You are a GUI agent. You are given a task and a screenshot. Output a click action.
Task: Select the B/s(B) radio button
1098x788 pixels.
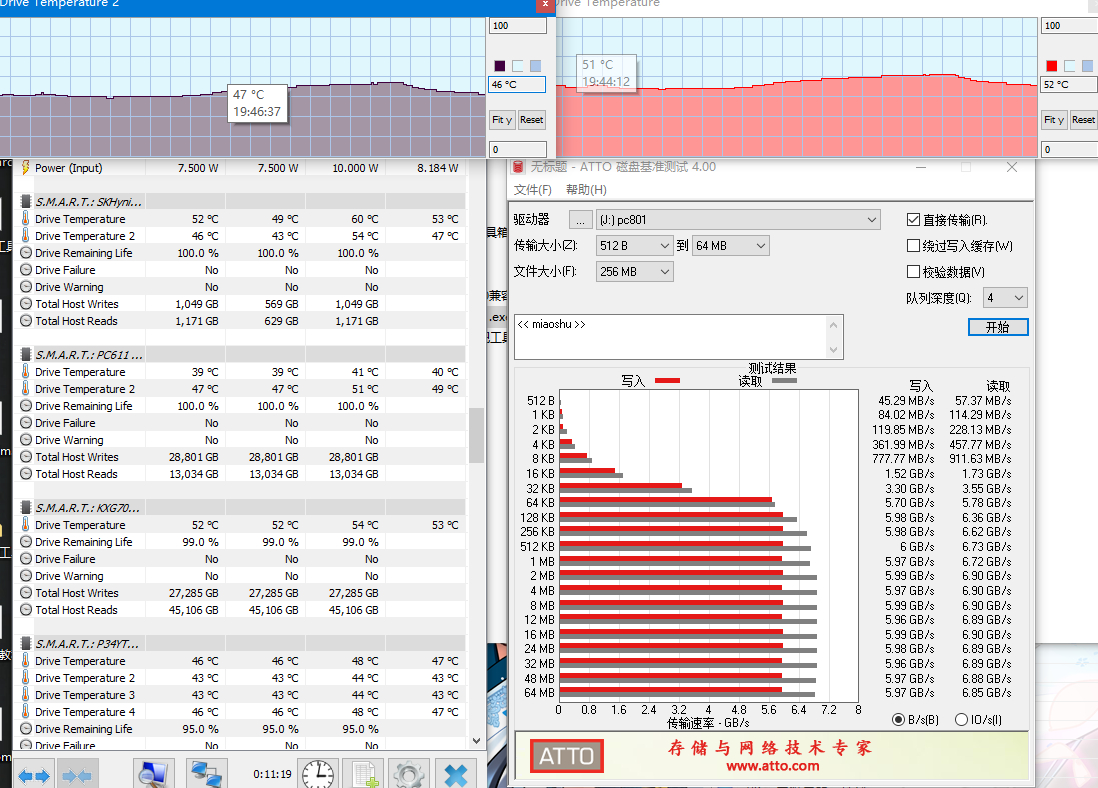pyautogui.click(x=898, y=720)
